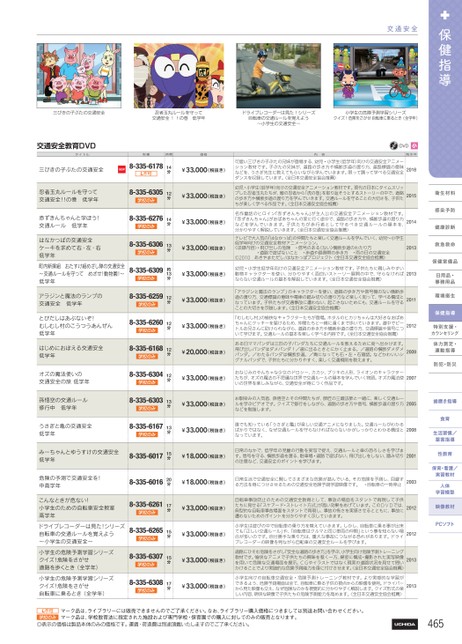Click product code 8-335-6017
462x644 pixels.
pyautogui.click(x=146, y=456)
